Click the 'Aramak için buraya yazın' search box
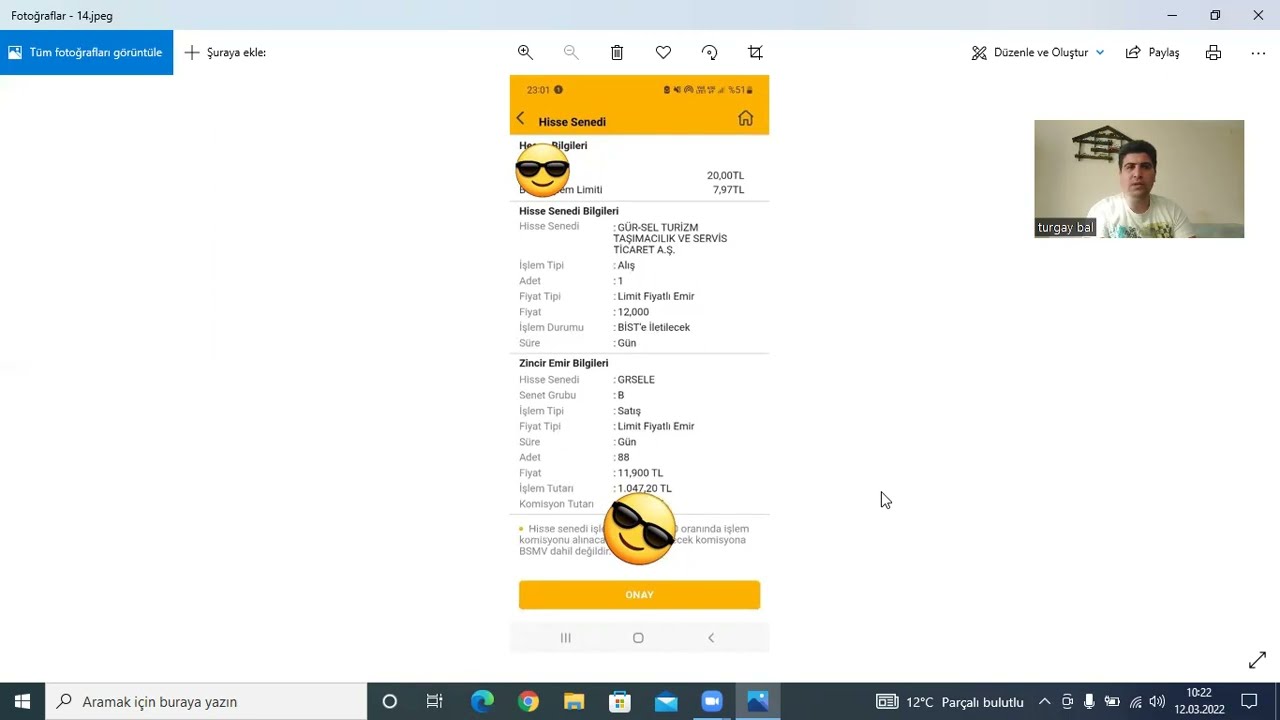1280x720 pixels. coord(207,701)
